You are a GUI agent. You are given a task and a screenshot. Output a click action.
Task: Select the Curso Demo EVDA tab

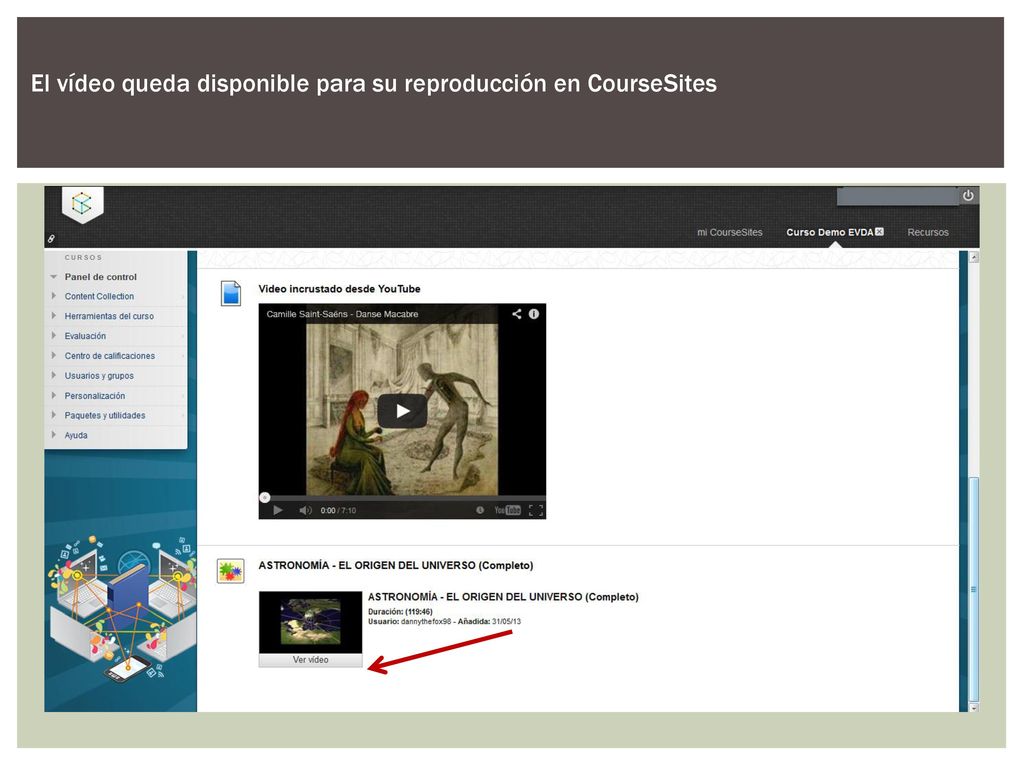pos(829,232)
